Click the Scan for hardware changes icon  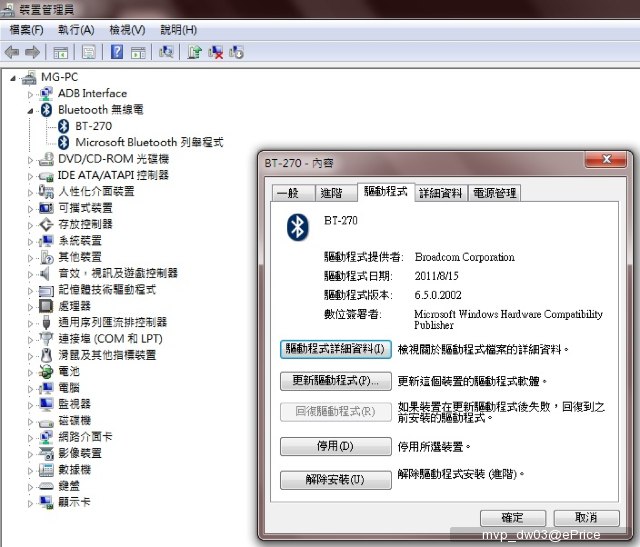coord(166,52)
